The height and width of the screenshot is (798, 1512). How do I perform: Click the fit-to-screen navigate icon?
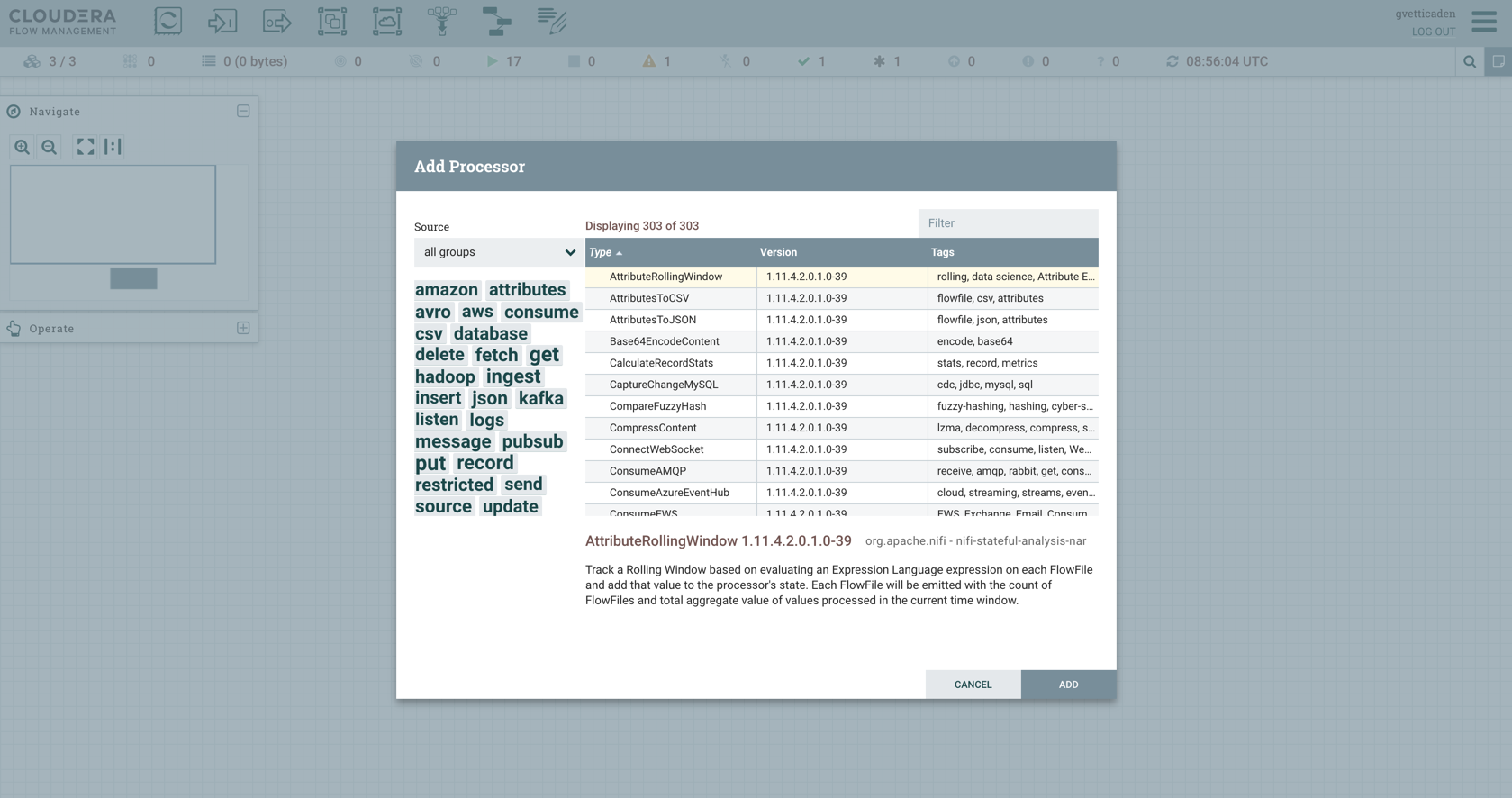86,147
